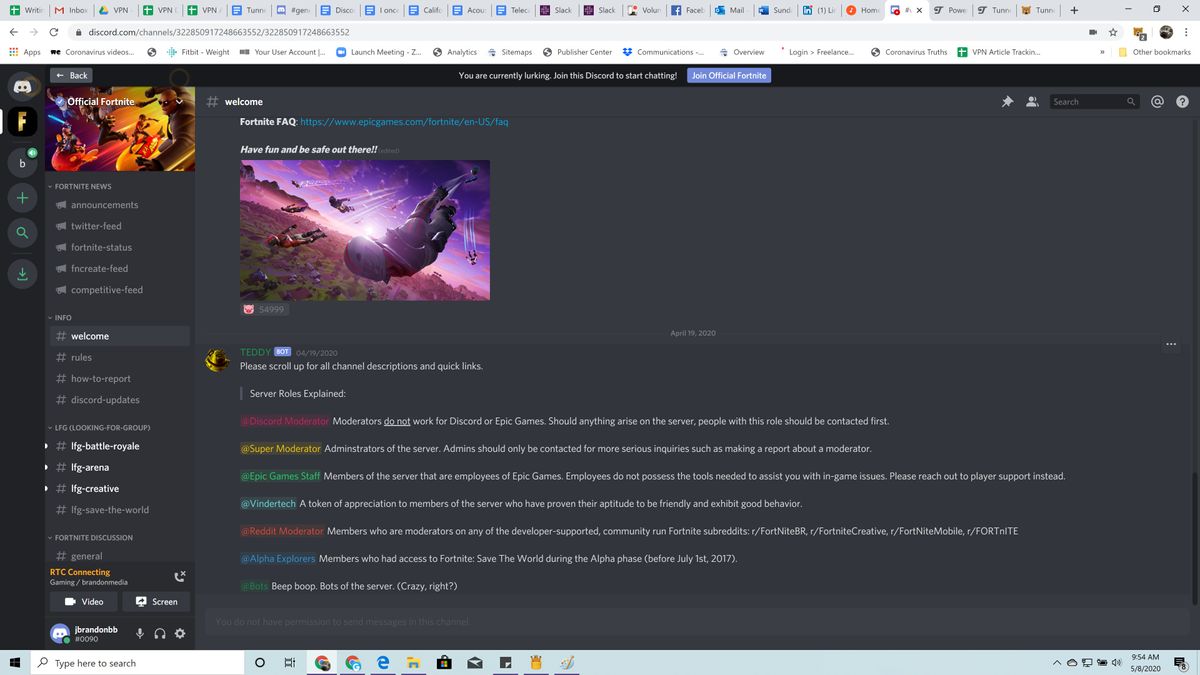
Task: Explore public servers via the magnifier icon
Action: point(21,233)
